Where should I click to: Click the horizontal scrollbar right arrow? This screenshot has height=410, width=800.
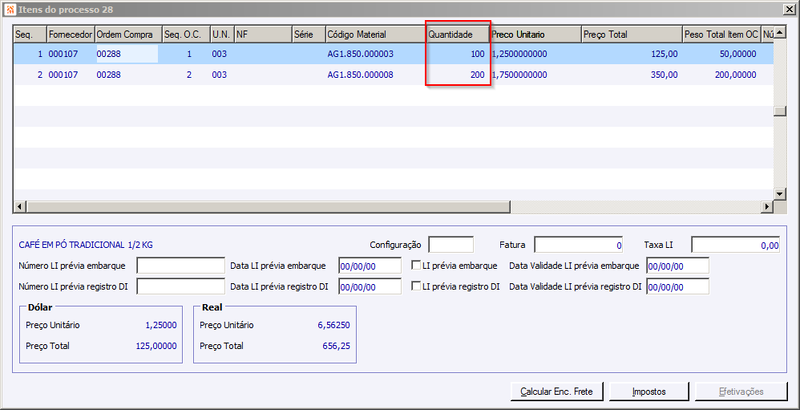coord(767,207)
